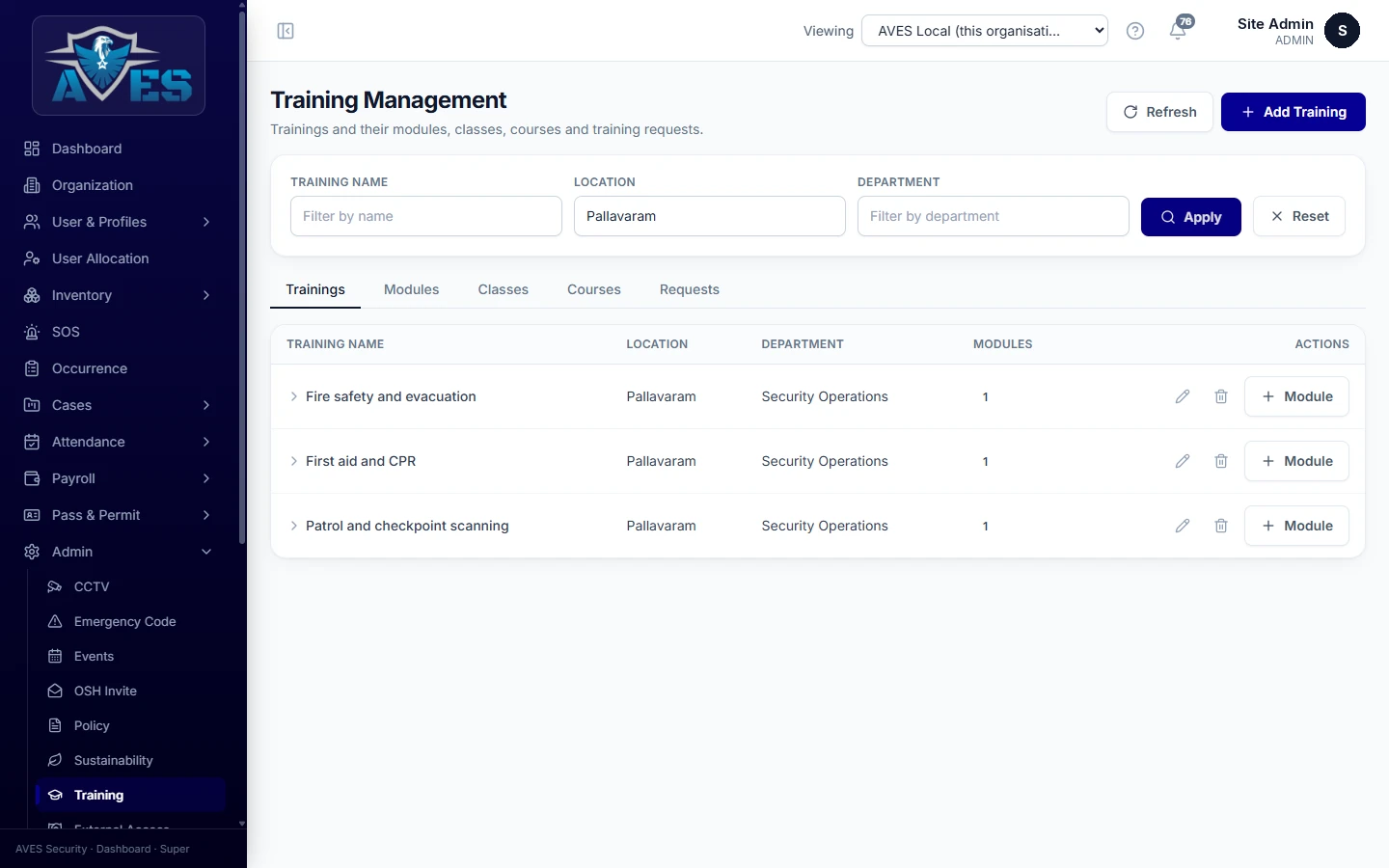Screen dimensions: 1389x868
Task: Switch to the Classes tab
Action: coord(504,289)
